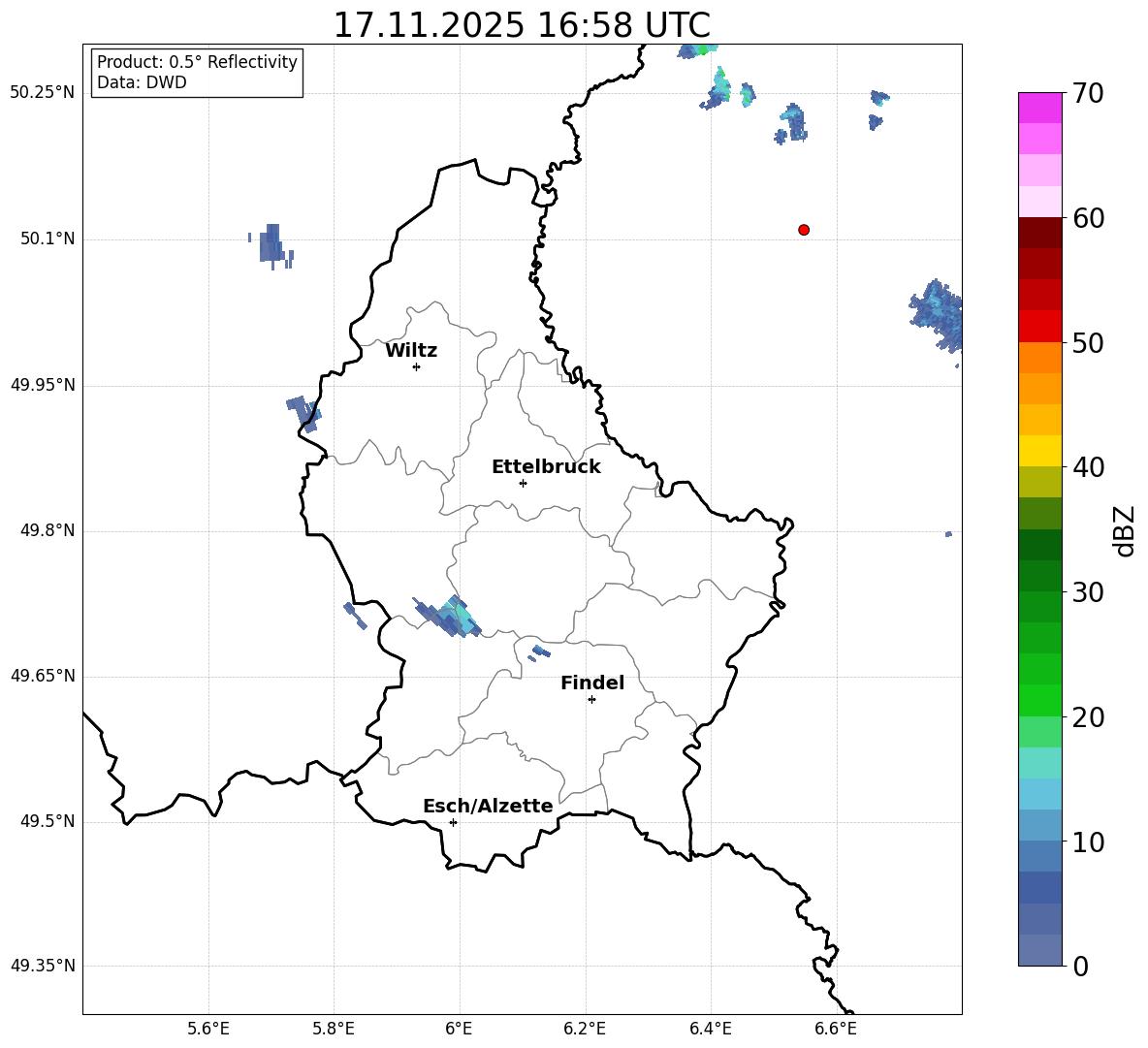Click the 50.25°N latitude label
The height and width of the screenshot is (1048, 1148).
pyautogui.click(x=43, y=94)
